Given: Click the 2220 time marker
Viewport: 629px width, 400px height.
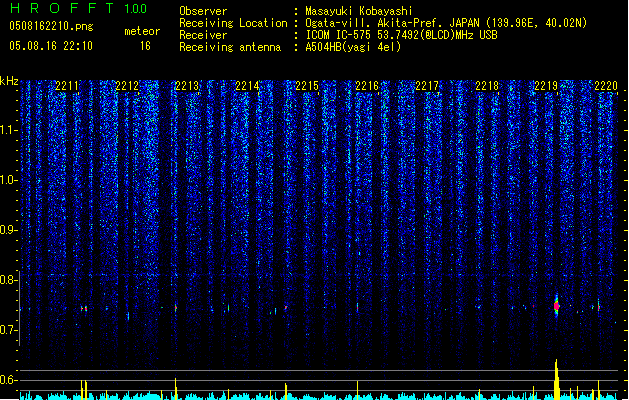Looking at the screenshot, I should point(606,86).
